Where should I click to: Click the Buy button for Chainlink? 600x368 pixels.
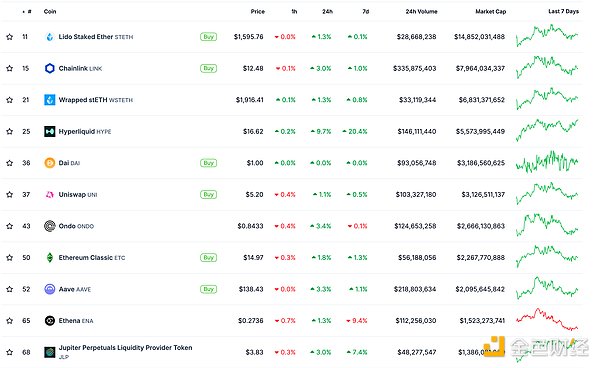coord(209,68)
